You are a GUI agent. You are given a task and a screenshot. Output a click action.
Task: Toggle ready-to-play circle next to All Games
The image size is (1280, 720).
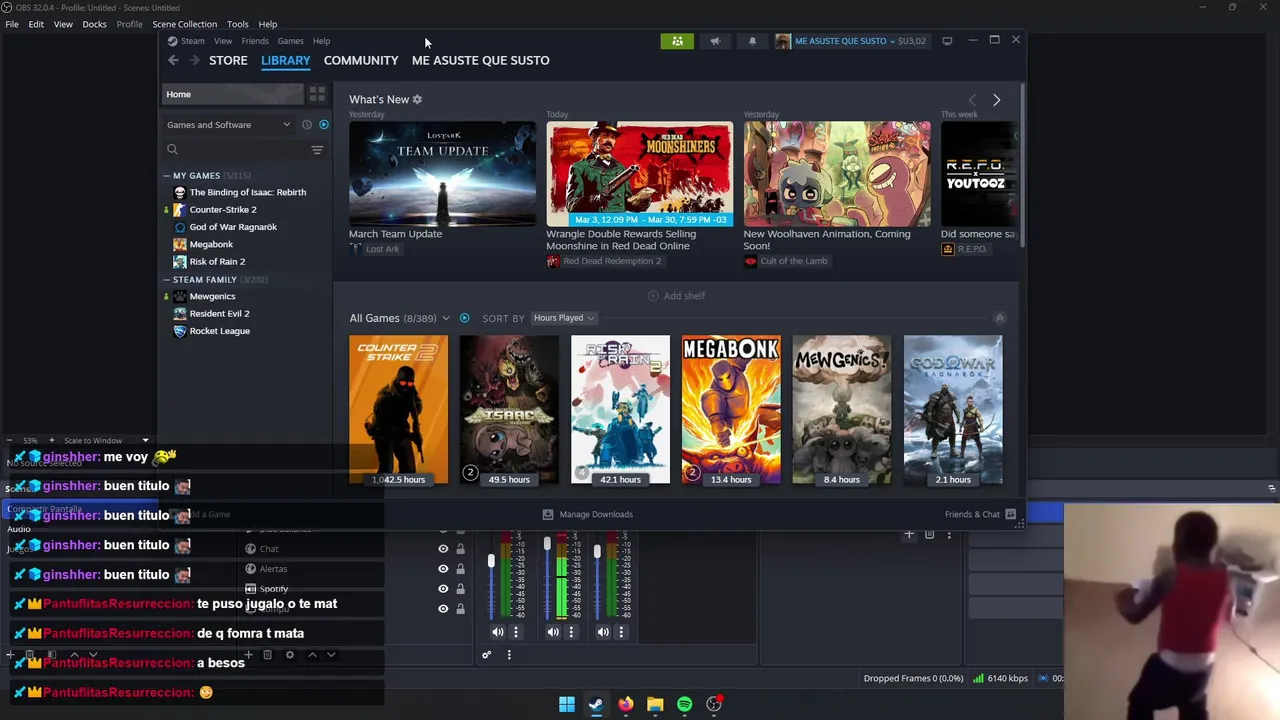pos(464,318)
